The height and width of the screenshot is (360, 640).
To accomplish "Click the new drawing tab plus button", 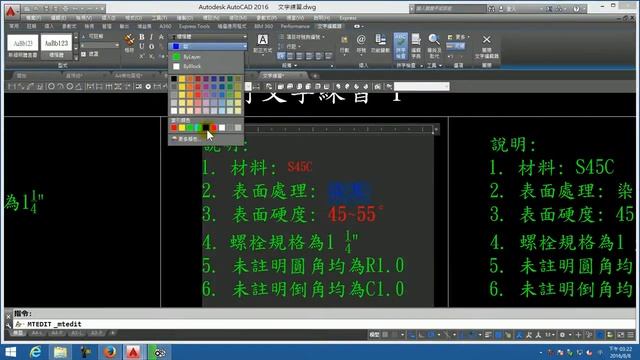I will tap(315, 76).
